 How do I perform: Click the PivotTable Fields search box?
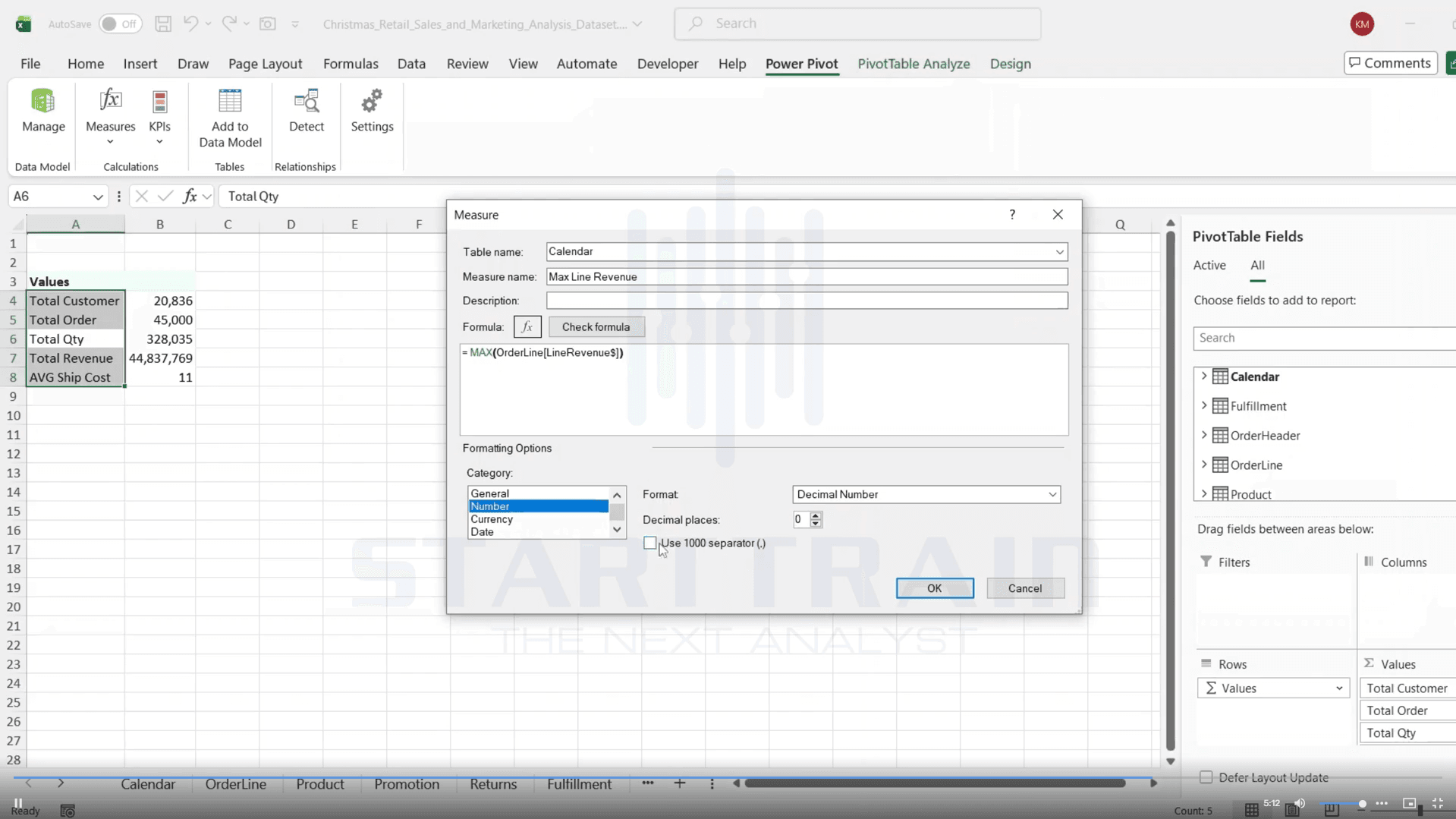(x=1324, y=338)
